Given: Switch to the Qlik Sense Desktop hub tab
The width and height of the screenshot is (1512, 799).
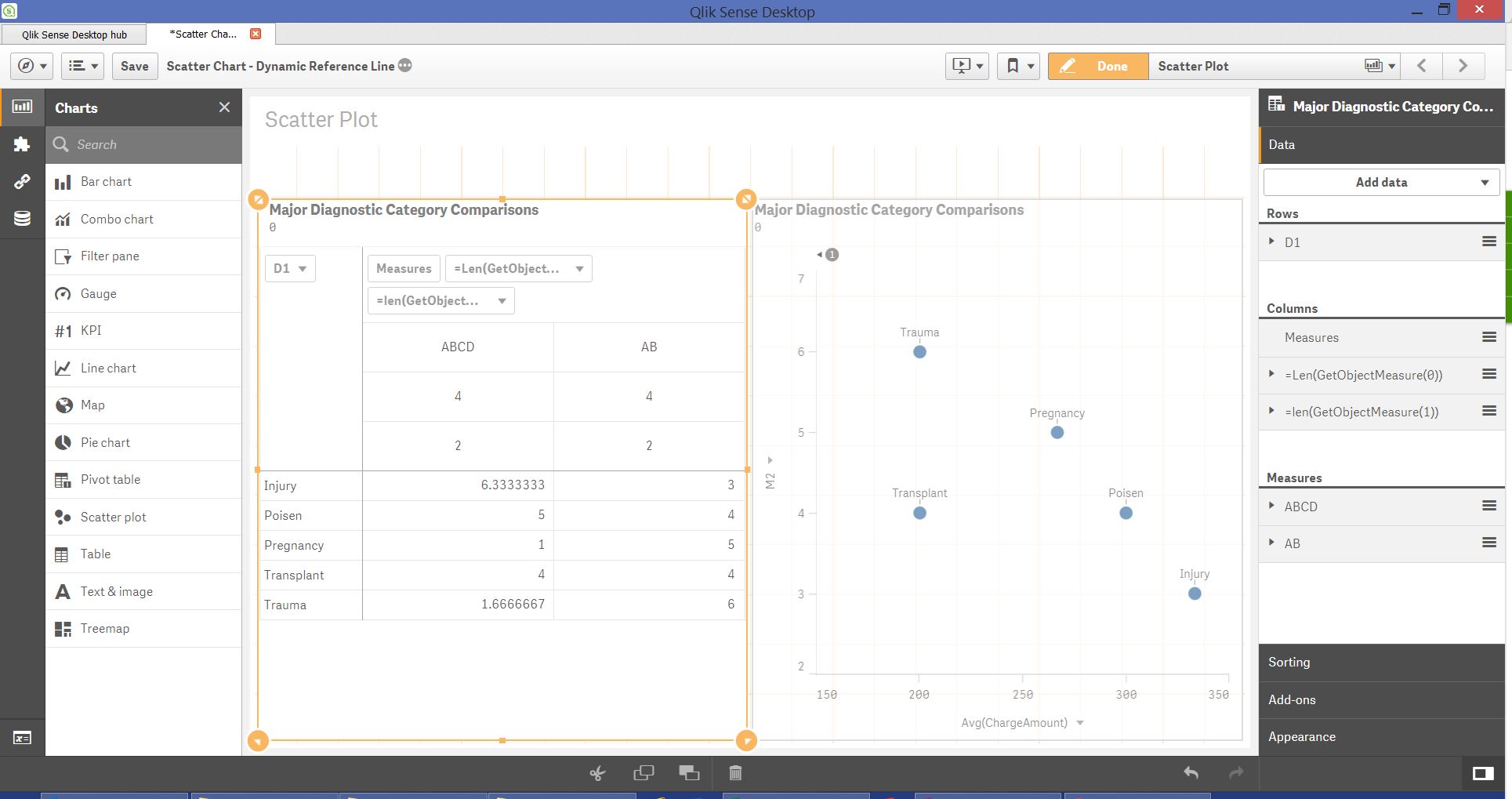Looking at the screenshot, I should (x=74, y=34).
